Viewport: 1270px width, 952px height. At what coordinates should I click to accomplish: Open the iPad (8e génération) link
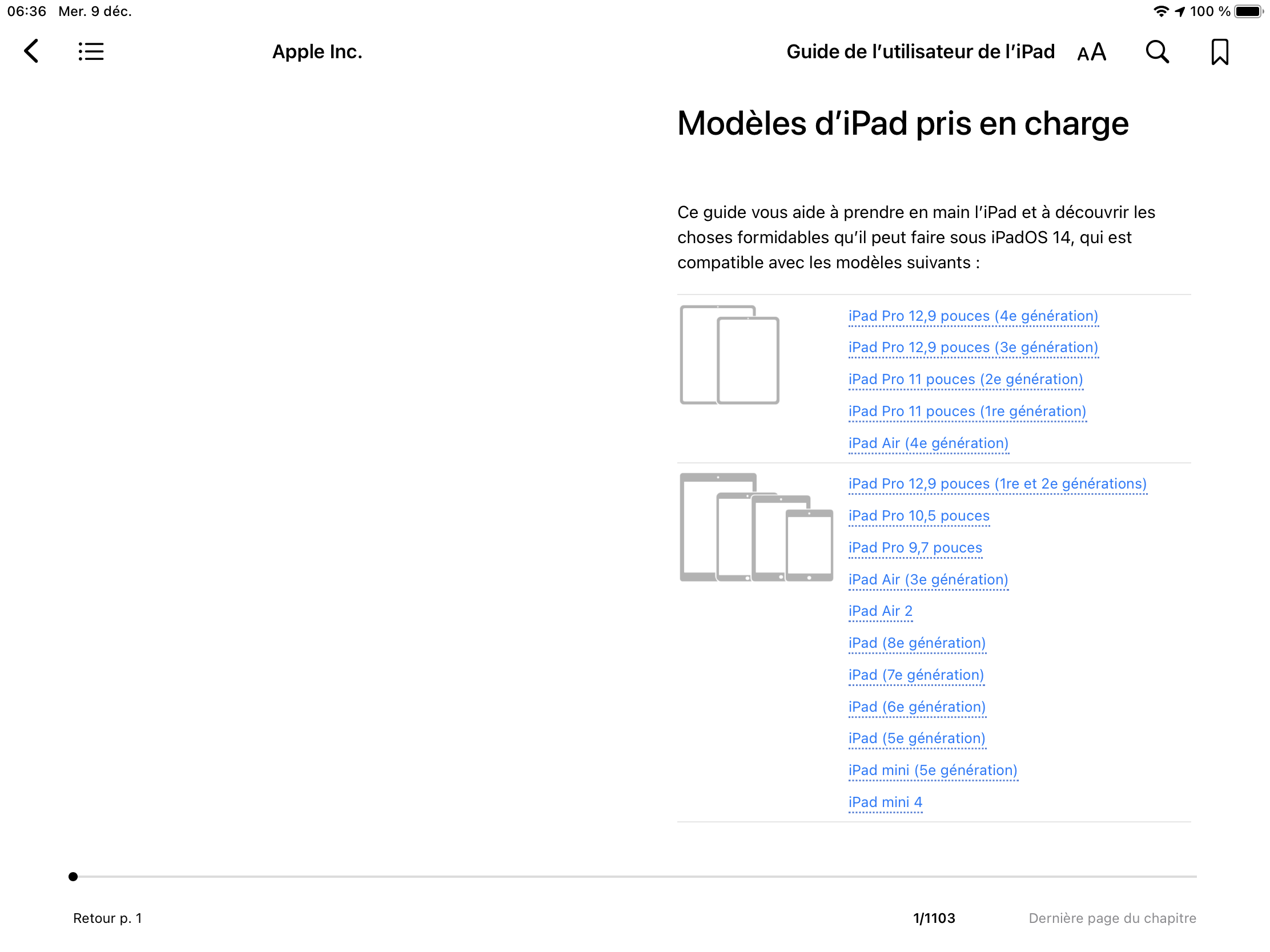click(x=917, y=643)
